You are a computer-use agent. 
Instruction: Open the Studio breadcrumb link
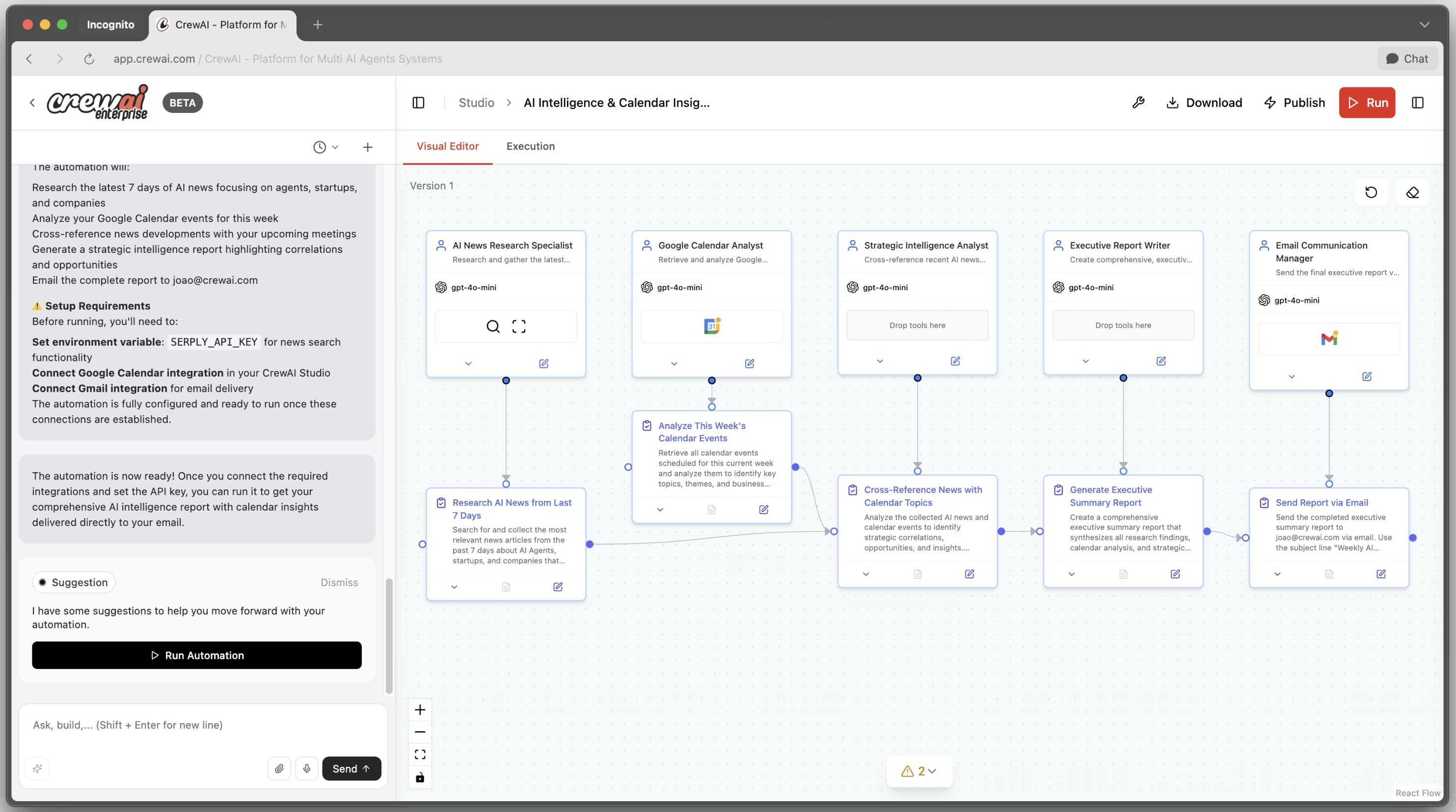(476, 102)
